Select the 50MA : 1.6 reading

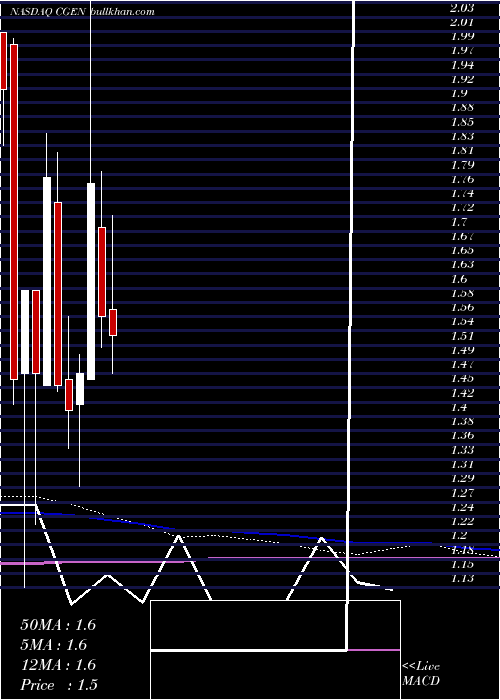tap(58, 625)
